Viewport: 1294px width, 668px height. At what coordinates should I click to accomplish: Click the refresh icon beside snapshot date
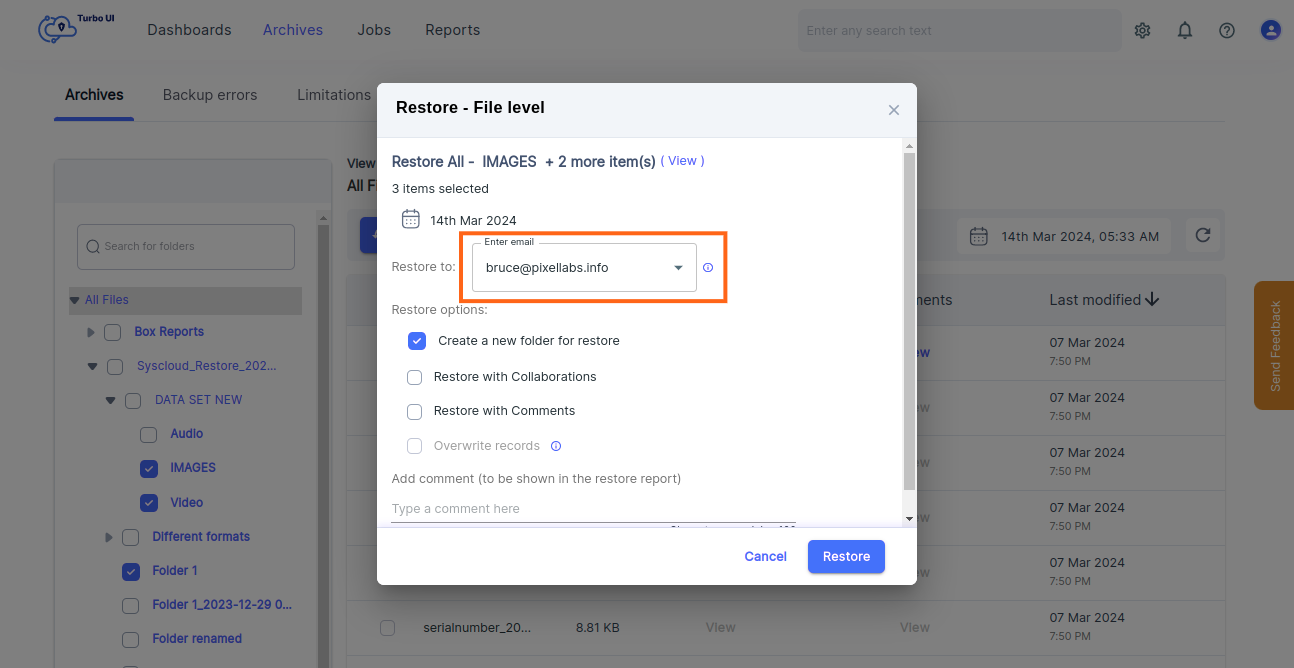[x=1203, y=235]
